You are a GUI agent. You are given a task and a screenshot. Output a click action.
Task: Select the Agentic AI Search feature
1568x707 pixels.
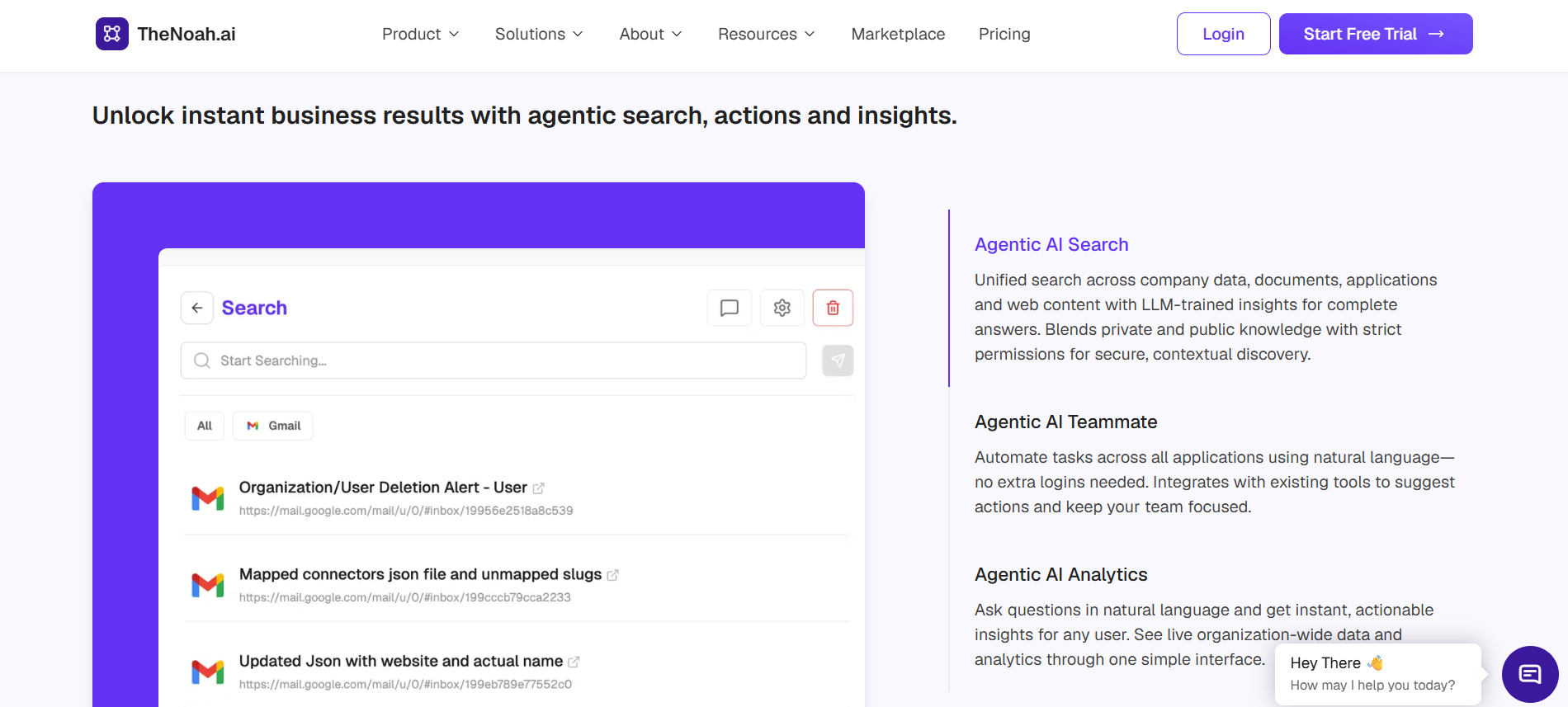(1051, 244)
